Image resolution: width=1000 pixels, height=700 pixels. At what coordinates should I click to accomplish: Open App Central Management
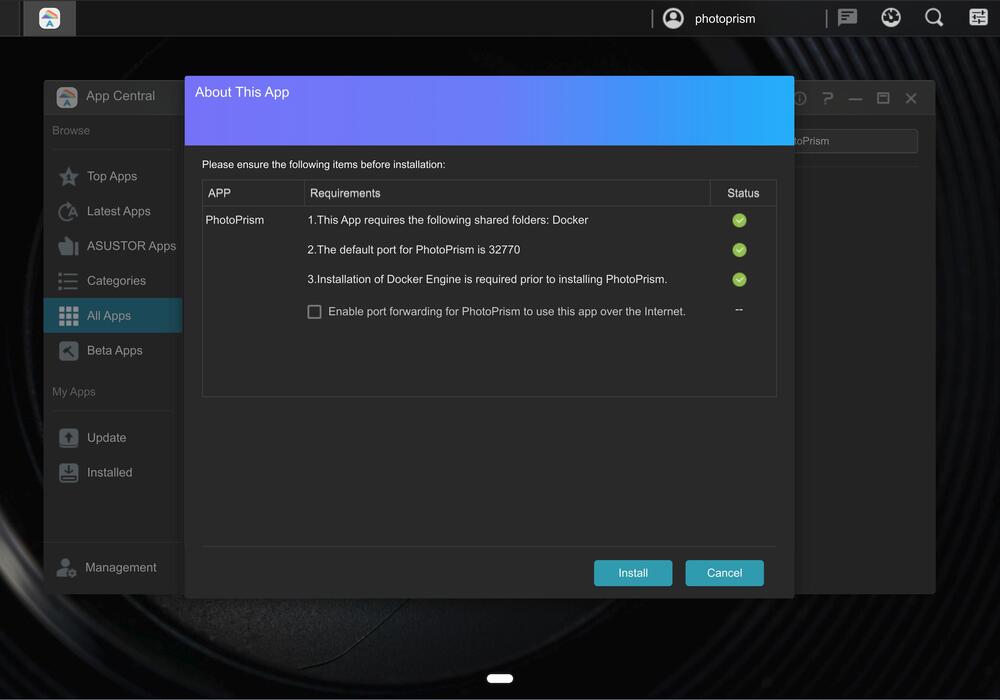tap(120, 567)
